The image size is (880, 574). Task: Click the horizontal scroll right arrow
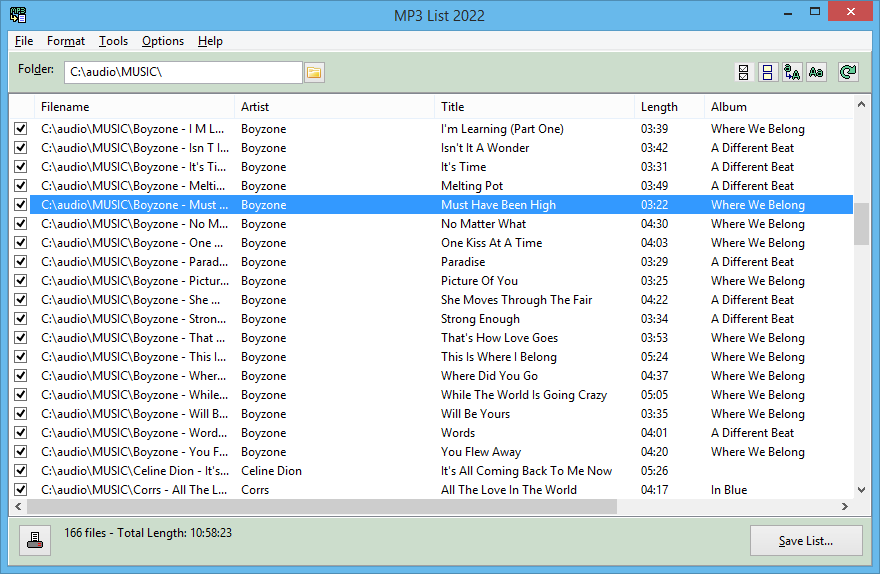tap(845, 507)
